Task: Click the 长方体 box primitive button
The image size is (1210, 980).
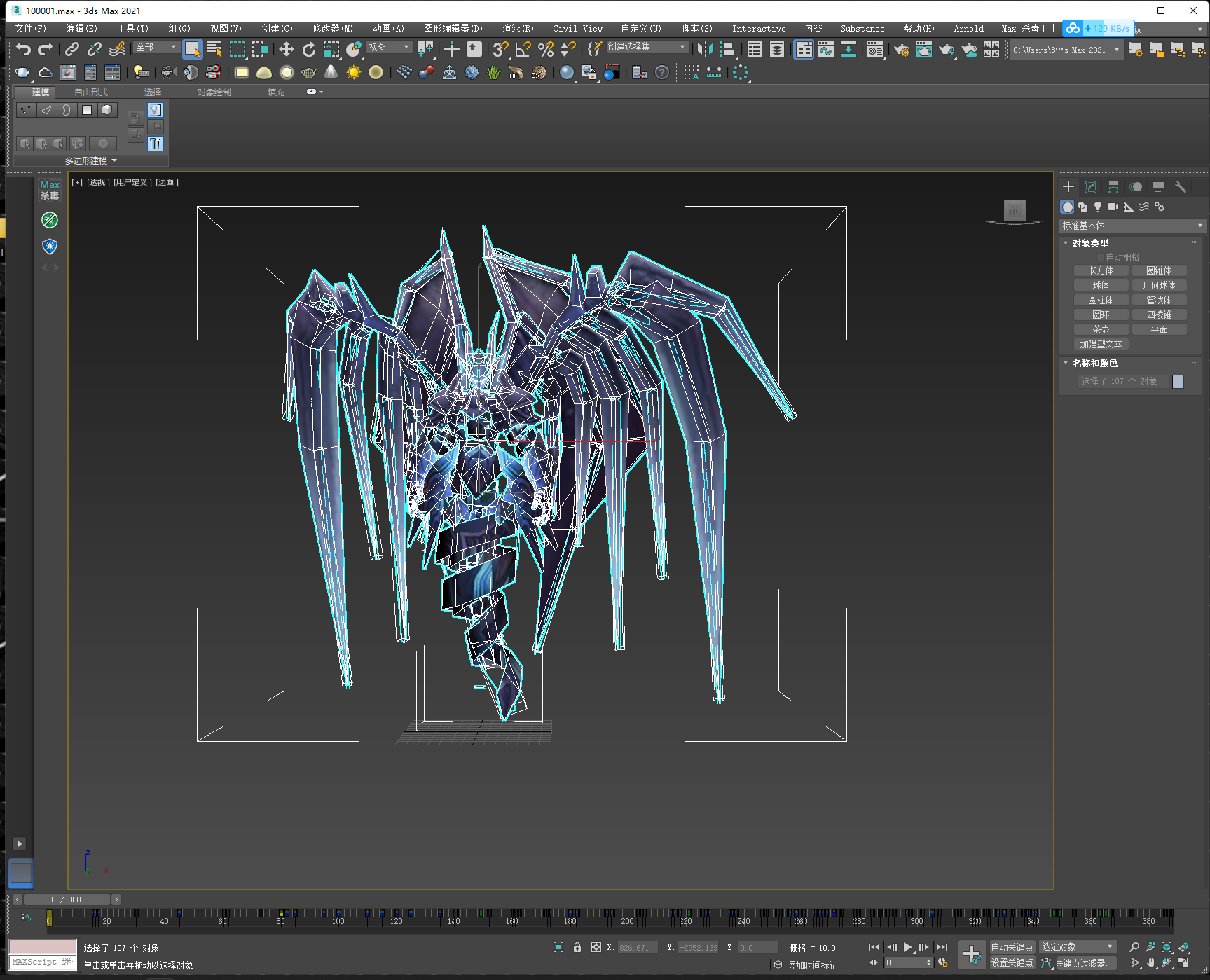Action: (1101, 270)
